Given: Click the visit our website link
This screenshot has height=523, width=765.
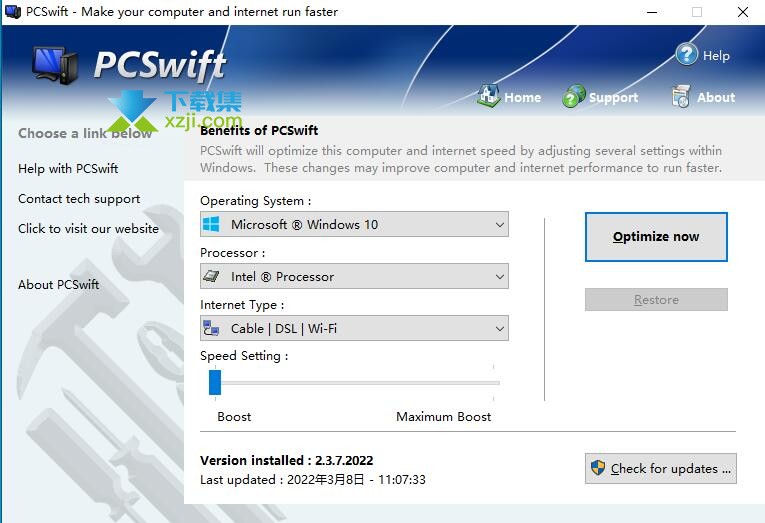Looking at the screenshot, I should point(88,229).
